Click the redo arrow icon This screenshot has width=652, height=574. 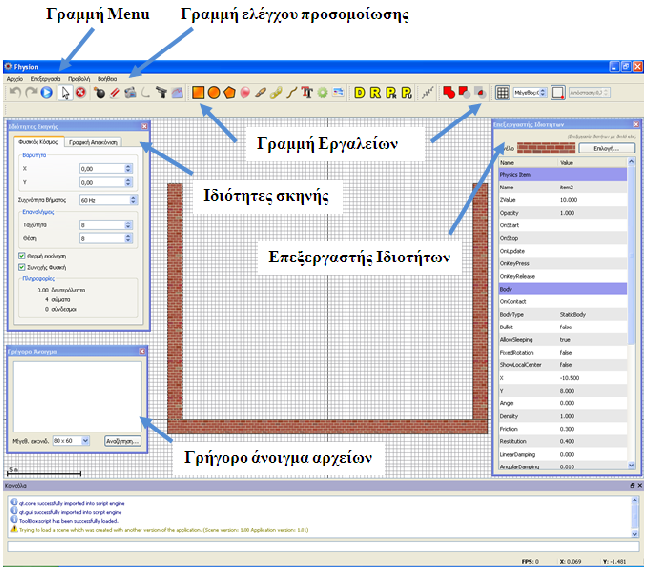(31, 92)
